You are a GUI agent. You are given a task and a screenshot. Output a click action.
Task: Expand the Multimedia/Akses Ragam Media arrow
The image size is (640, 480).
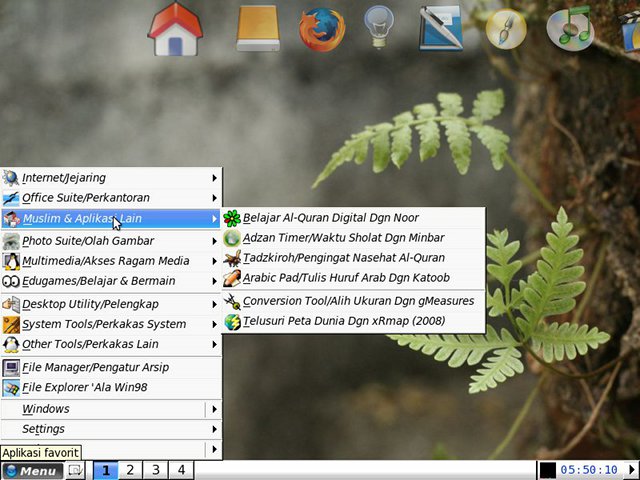pos(214,261)
